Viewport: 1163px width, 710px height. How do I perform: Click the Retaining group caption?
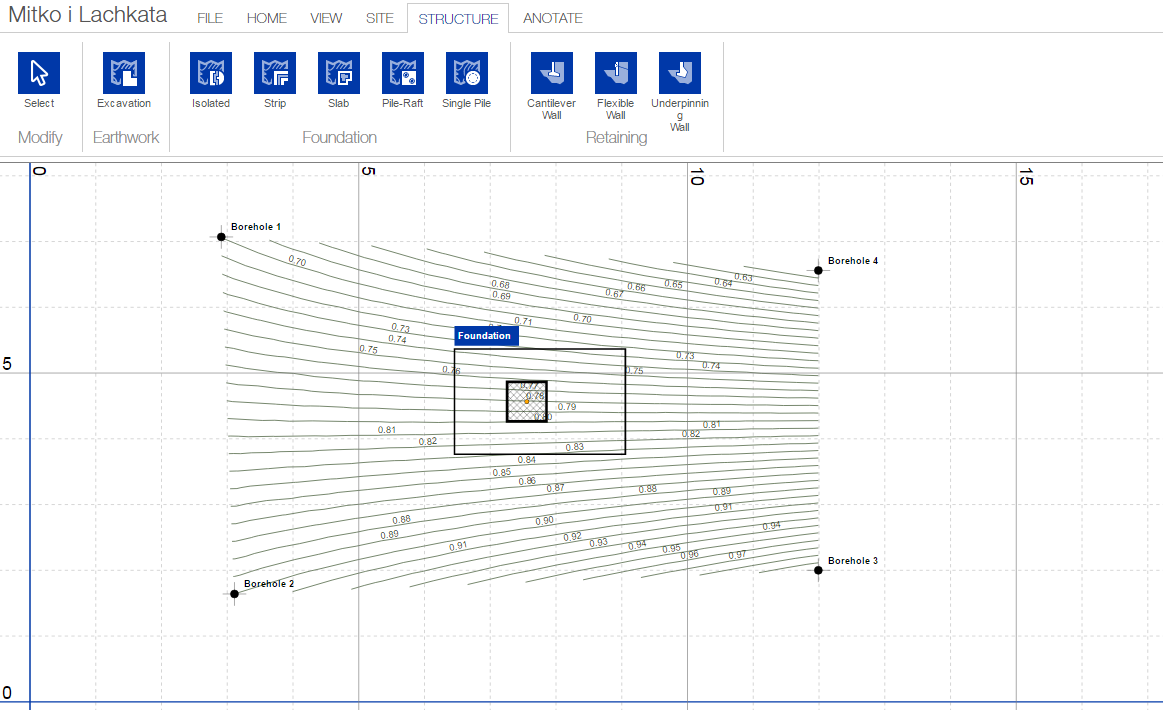pos(616,137)
